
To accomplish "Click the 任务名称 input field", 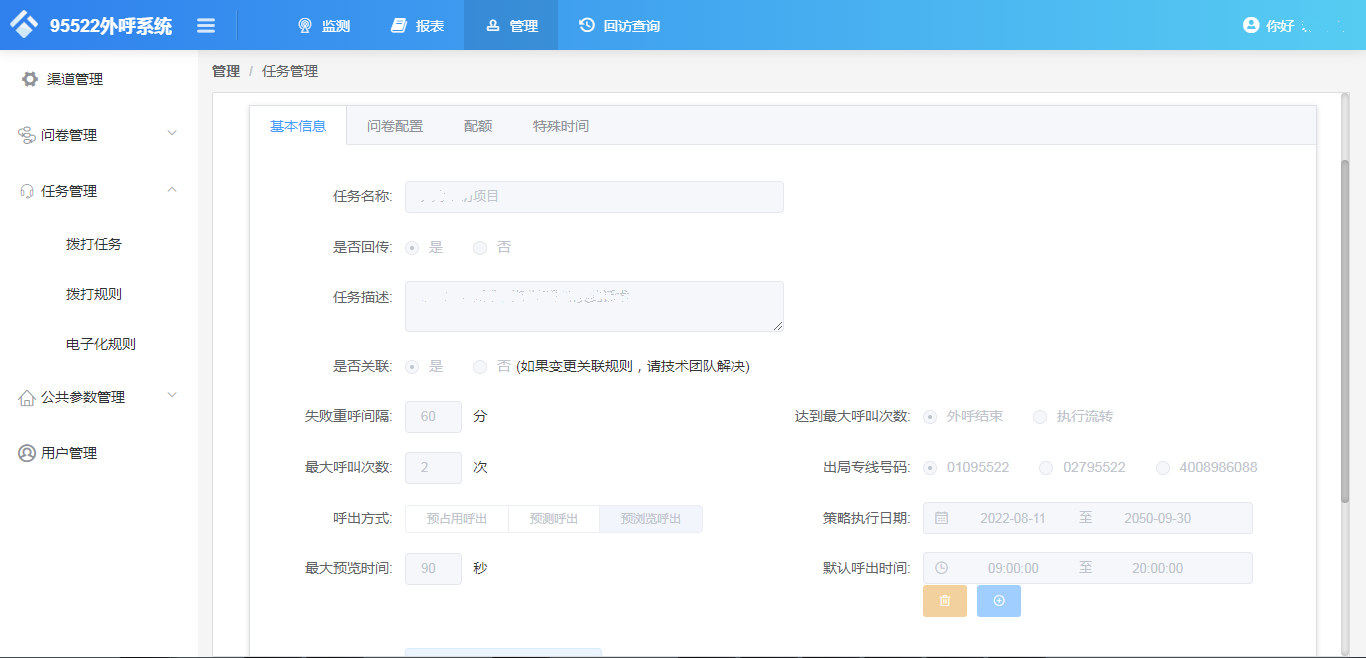I will (594, 196).
